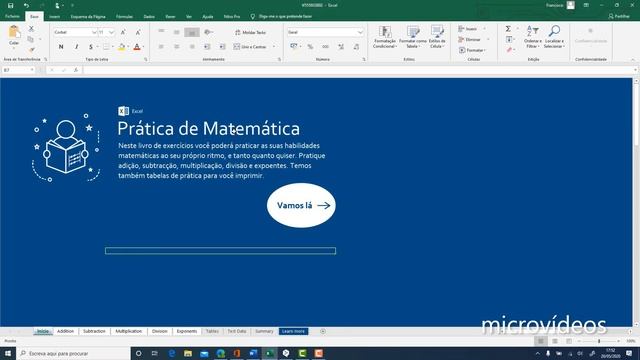The width and height of the screenshot is (640, 360).
Task: Apply percent style number format
Action: point(310,47)
